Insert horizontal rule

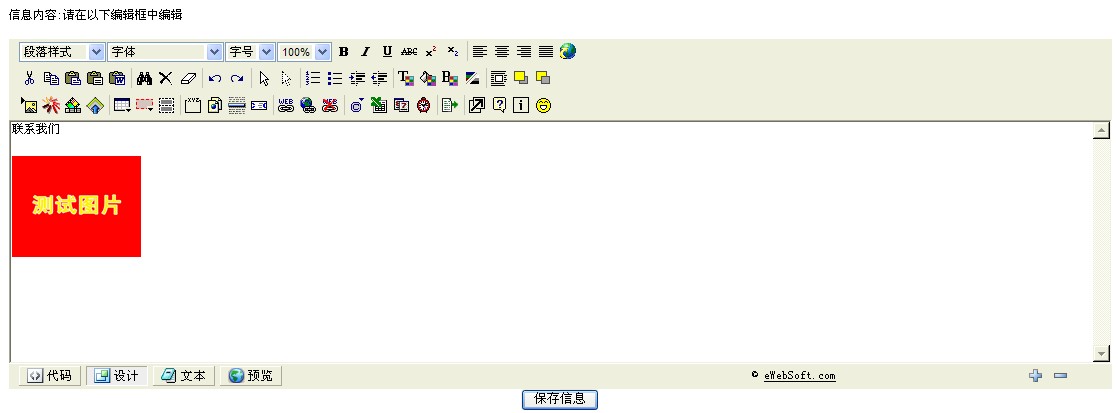click(x=237, y=106)
